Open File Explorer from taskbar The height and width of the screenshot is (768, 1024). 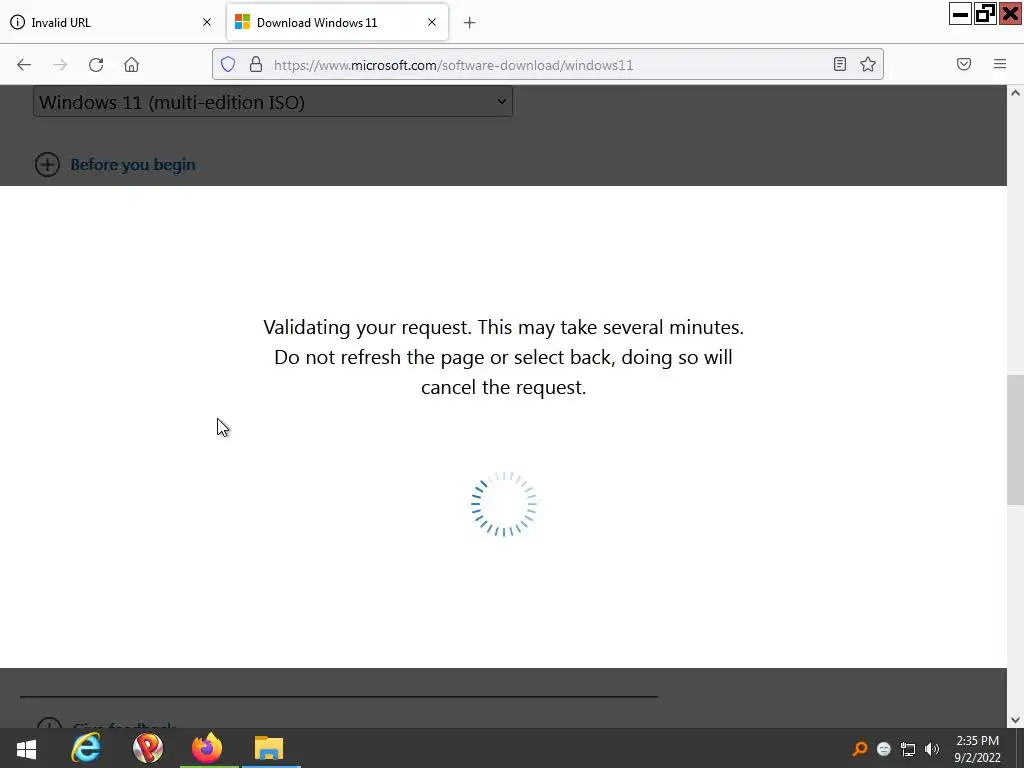tap(268, 748)
